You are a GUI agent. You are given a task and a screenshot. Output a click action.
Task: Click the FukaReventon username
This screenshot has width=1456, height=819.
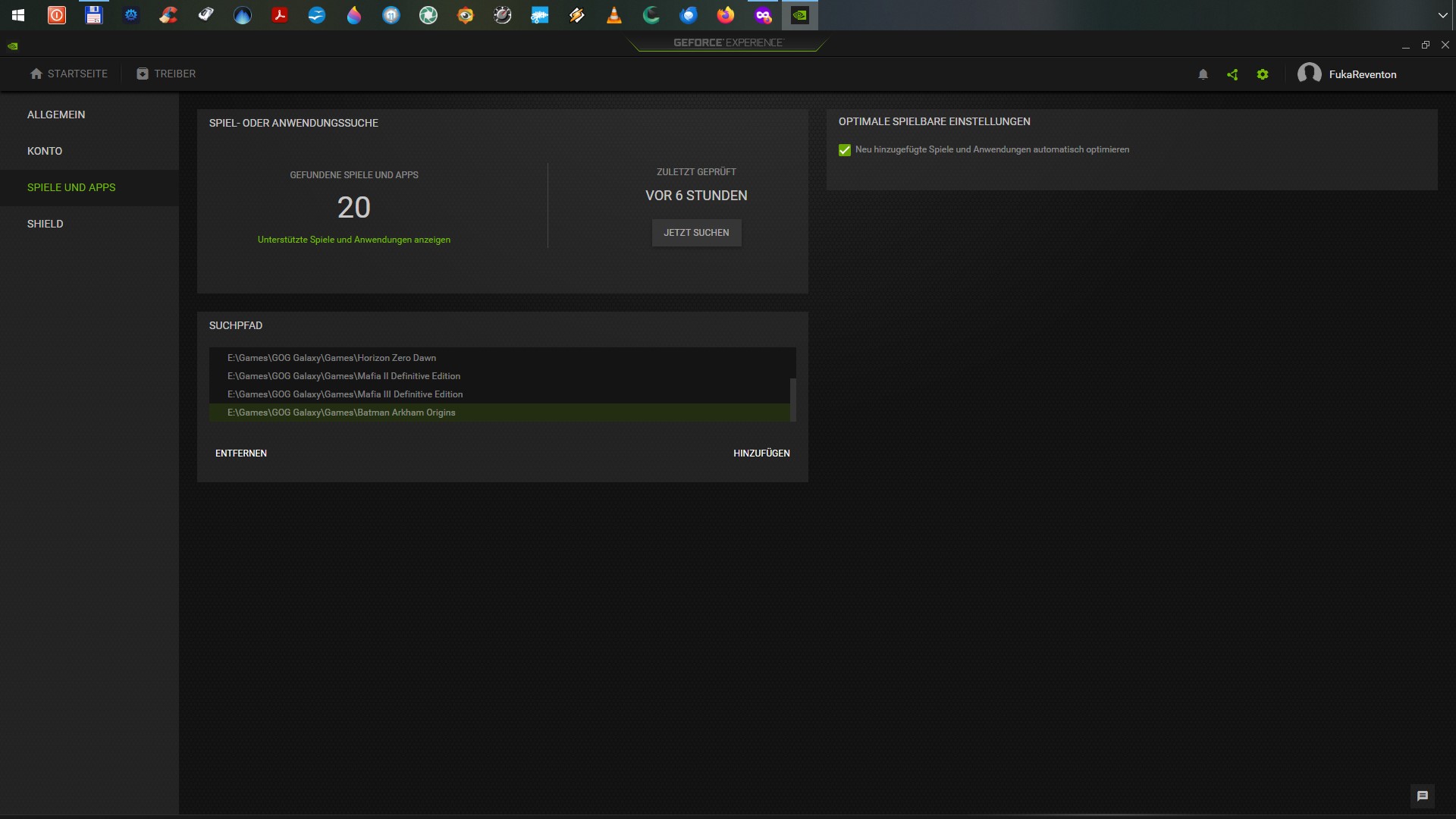tap(1363, 74)
